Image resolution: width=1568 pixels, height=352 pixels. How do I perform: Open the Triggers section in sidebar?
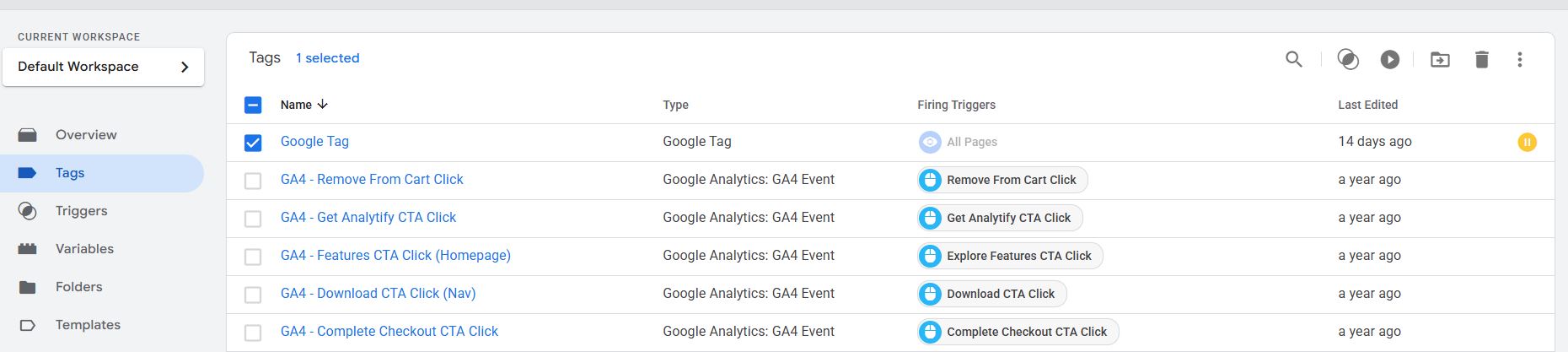81,211
